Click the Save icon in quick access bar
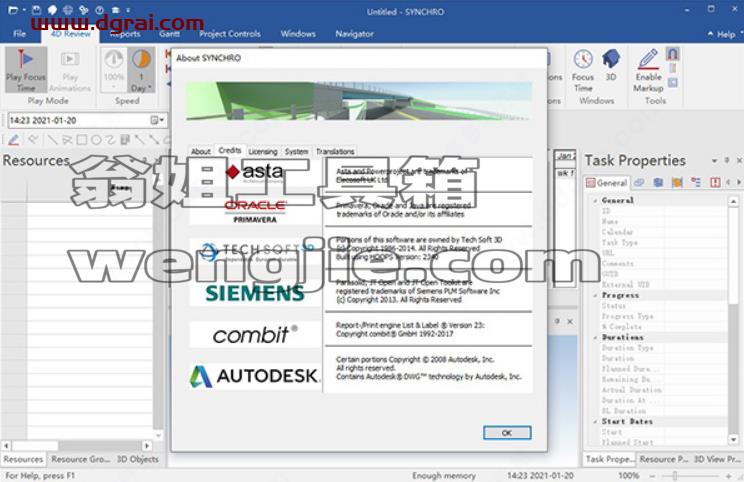 point(37,9)
